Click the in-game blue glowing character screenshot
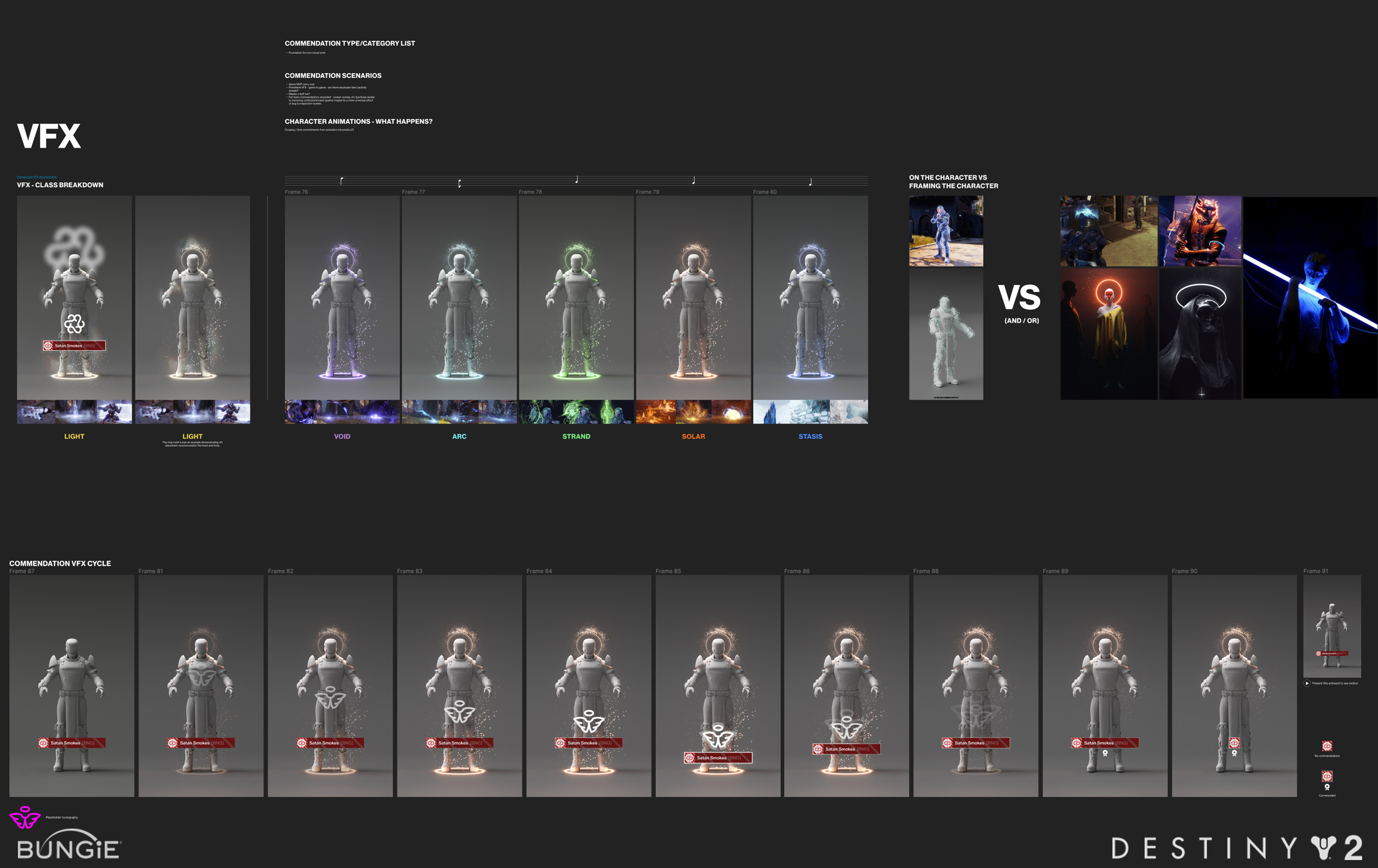This screenshot has width=1378, height=868. click(x=946, y=231)
